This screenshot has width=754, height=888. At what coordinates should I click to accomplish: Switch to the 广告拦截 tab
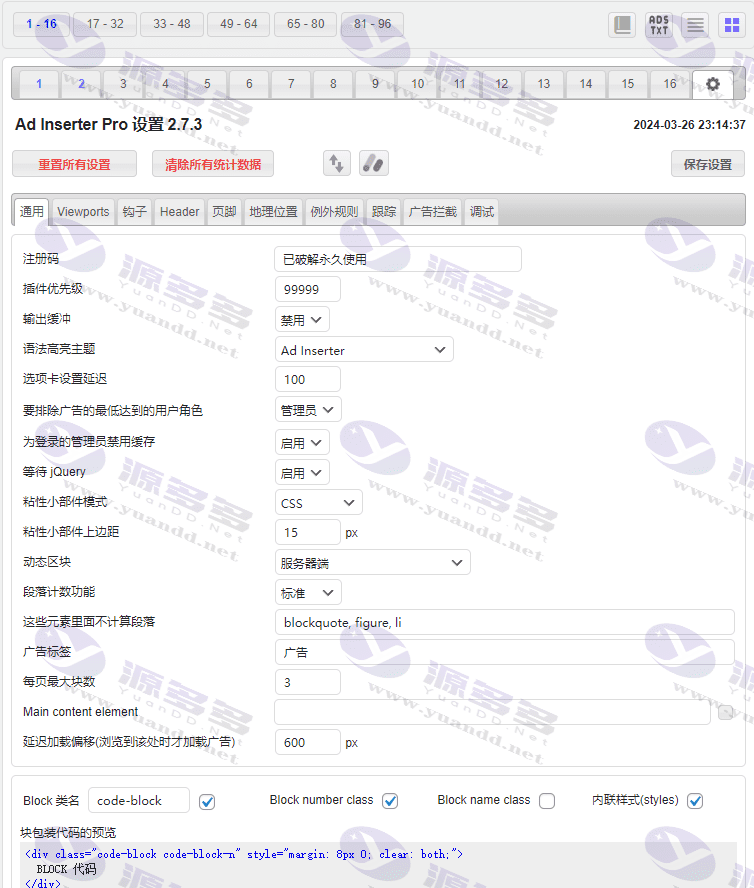(x=433, y=212)
